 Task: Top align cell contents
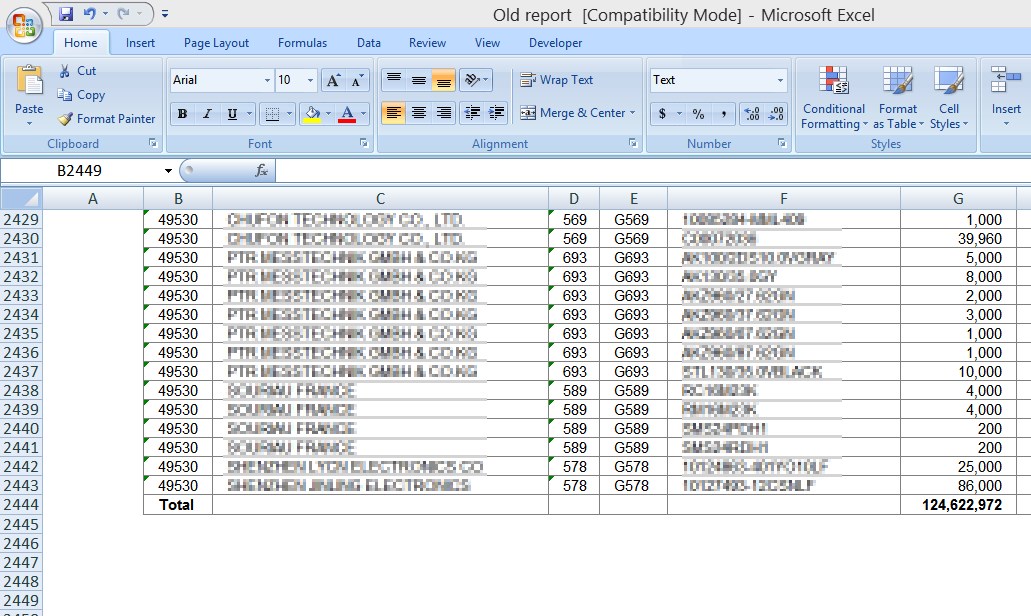[394, 80]
